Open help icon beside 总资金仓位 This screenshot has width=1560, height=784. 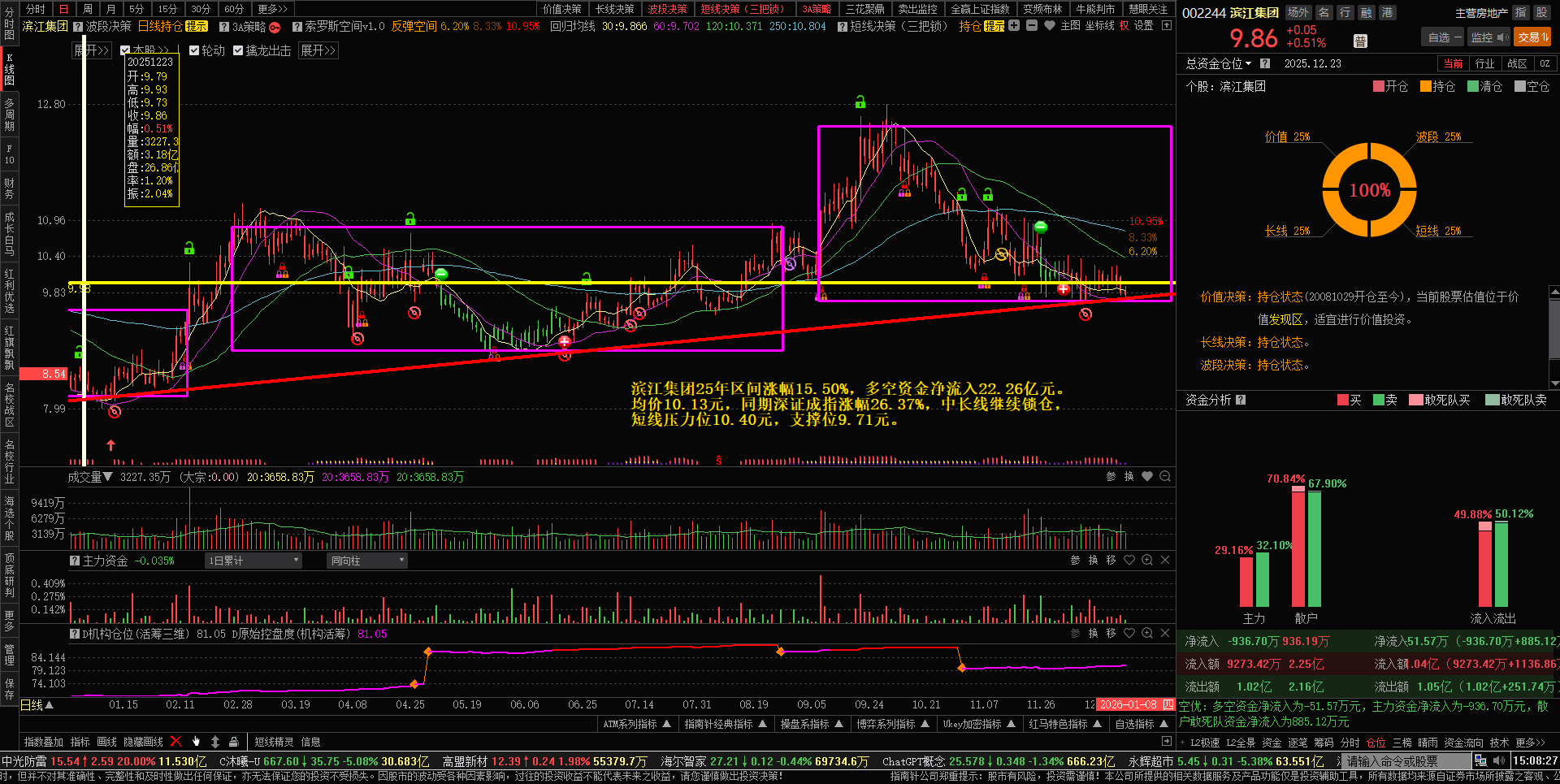1265,63
